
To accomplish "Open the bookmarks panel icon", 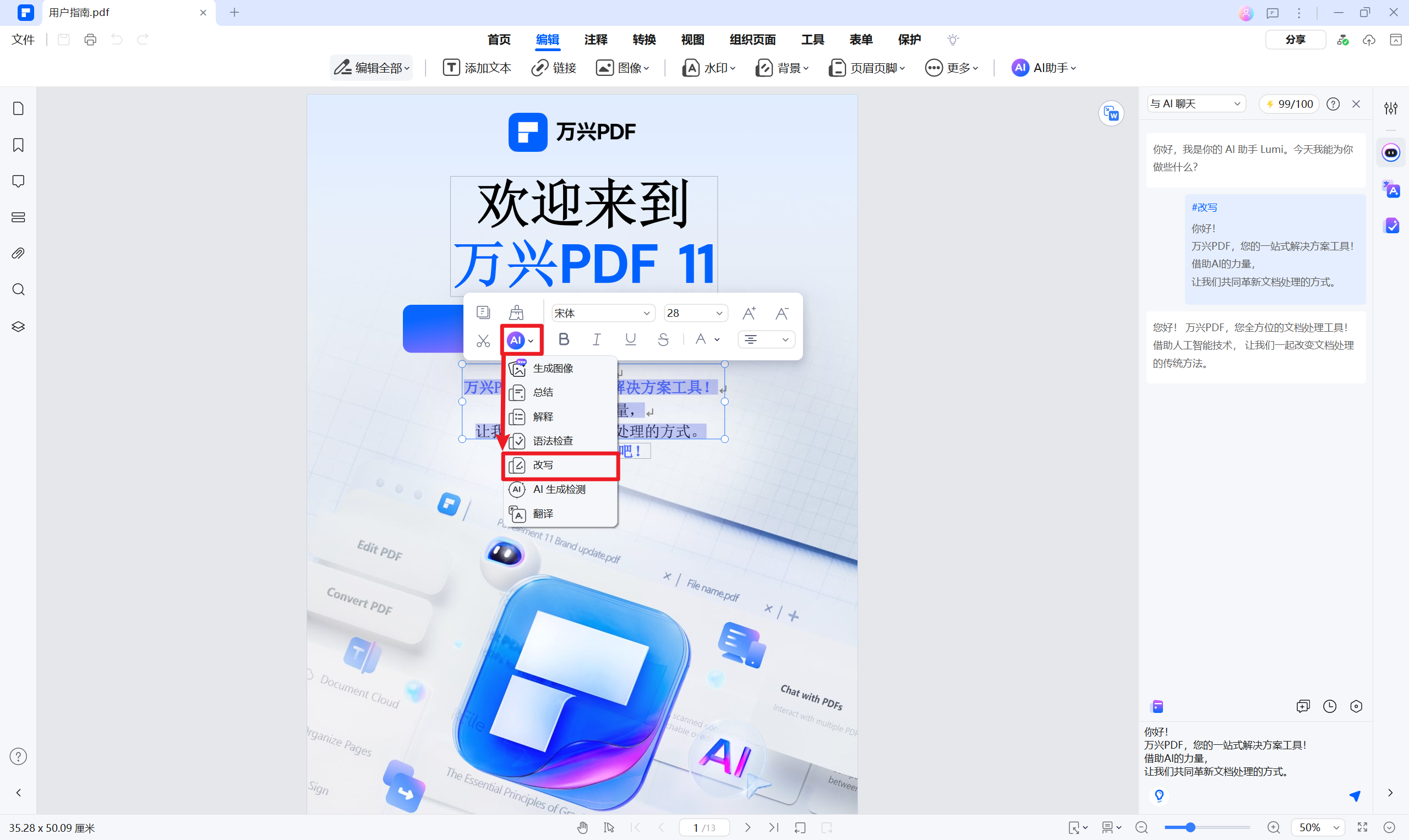I will 18,145.
